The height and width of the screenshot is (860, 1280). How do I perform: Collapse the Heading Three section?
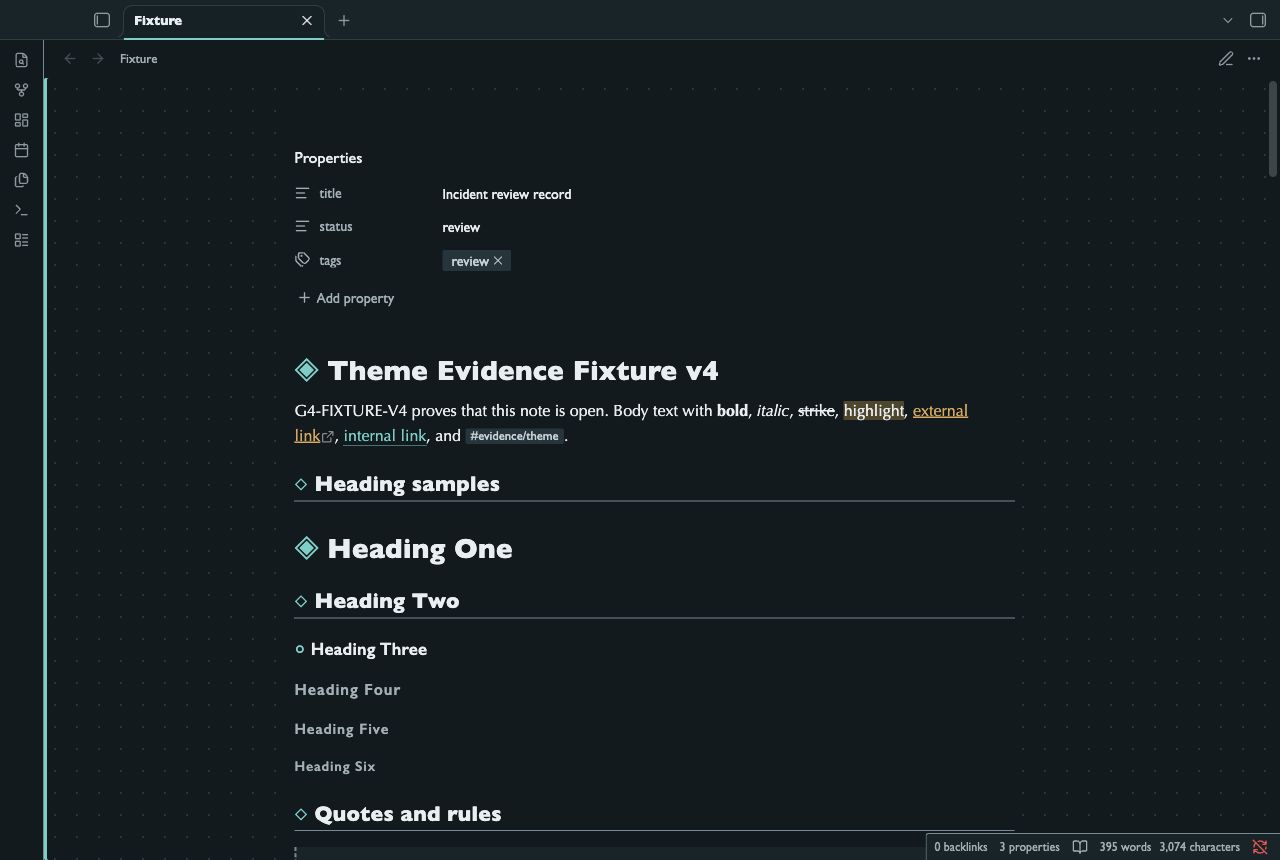(x=300, y=649)
